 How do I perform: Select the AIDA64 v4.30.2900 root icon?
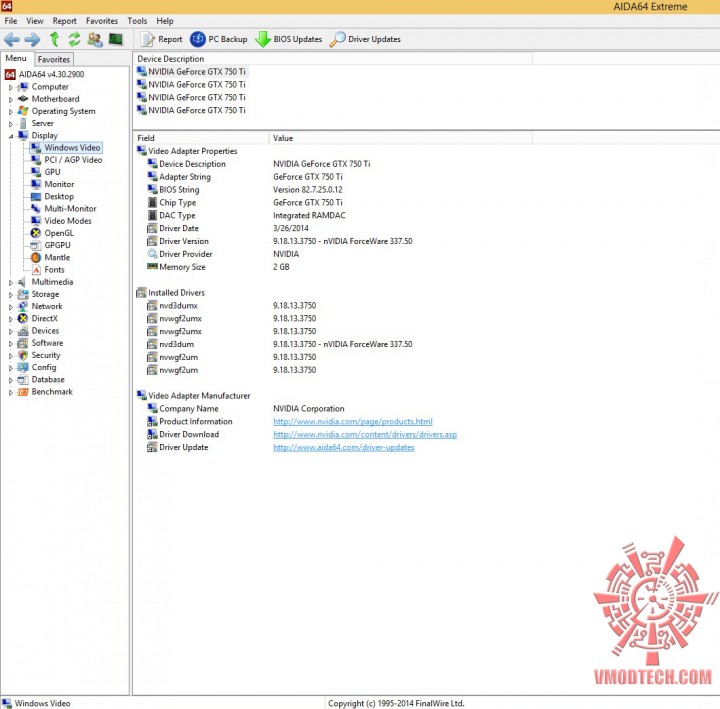10,74
